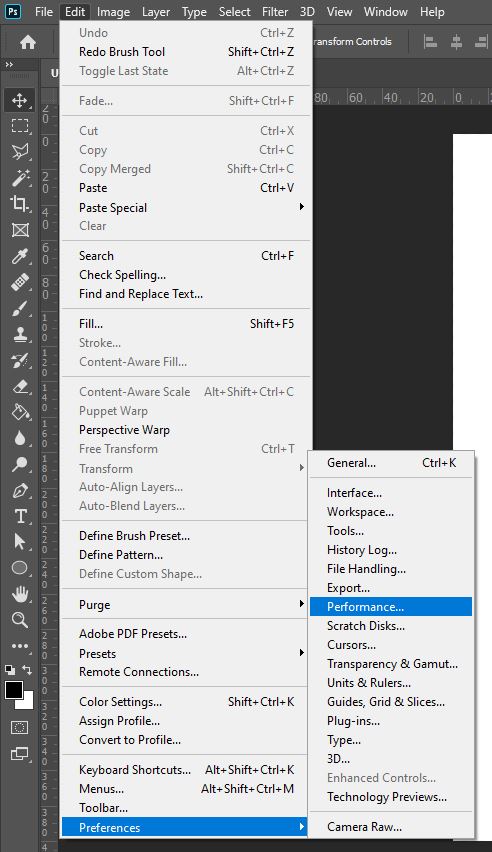492x852 pixels.
Task: Select the Pen tool
Action: (x=20, y=491)
